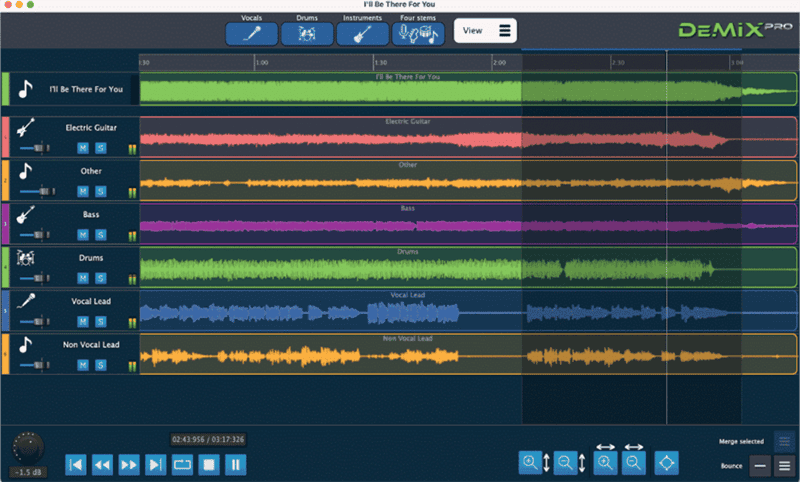
Task: Select the Vocal Lead track name
Action: click(x=91, y=301)
